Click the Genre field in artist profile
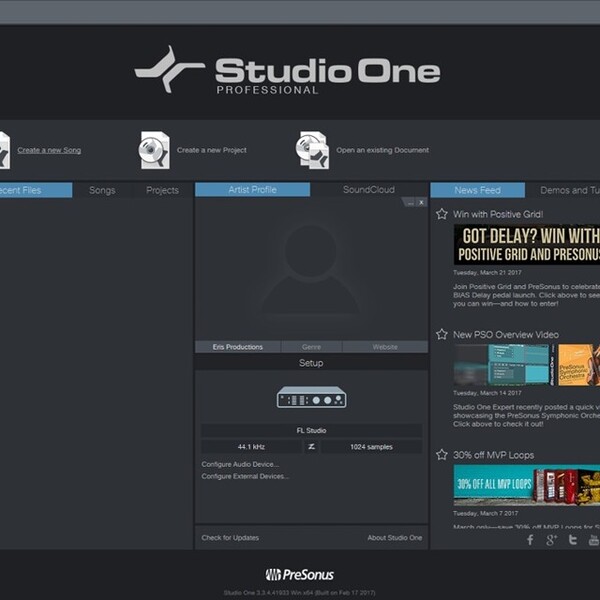This screenshot has height=600, width=600. 311,347
